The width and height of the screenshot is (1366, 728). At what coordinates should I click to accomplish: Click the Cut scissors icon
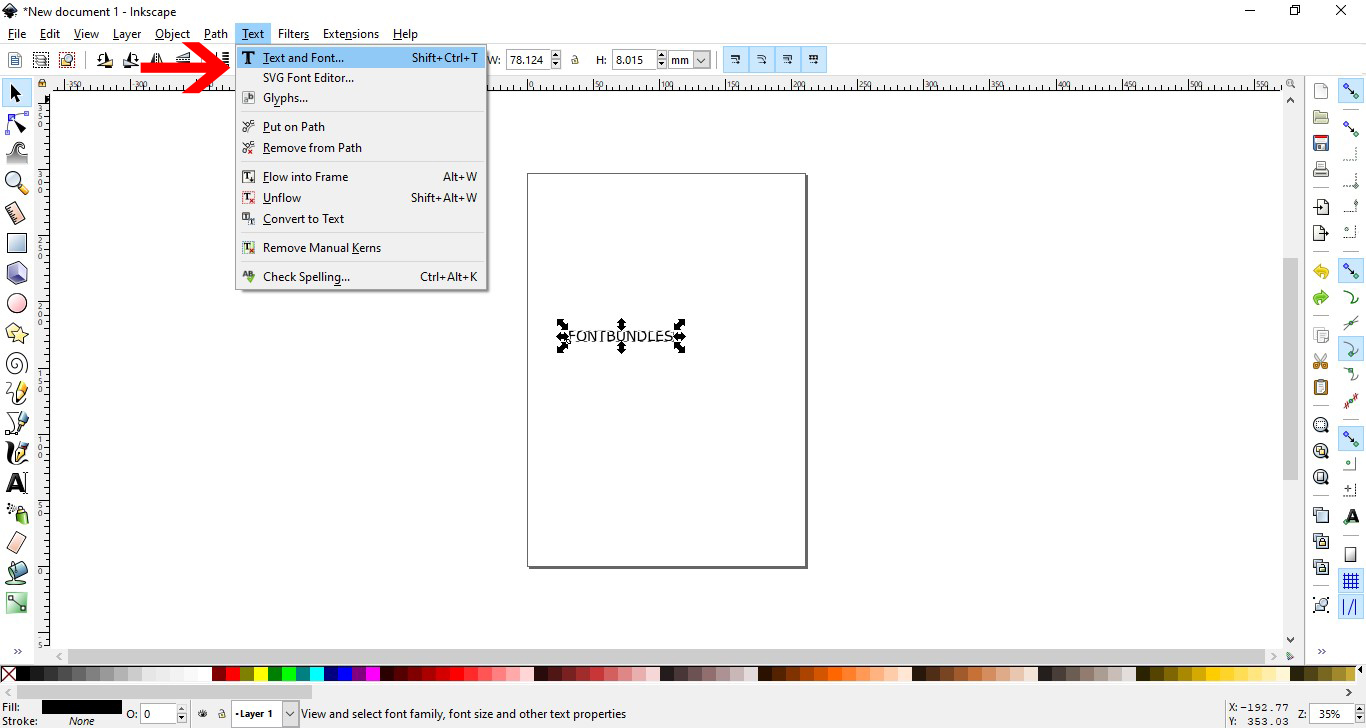point(1321,361)
